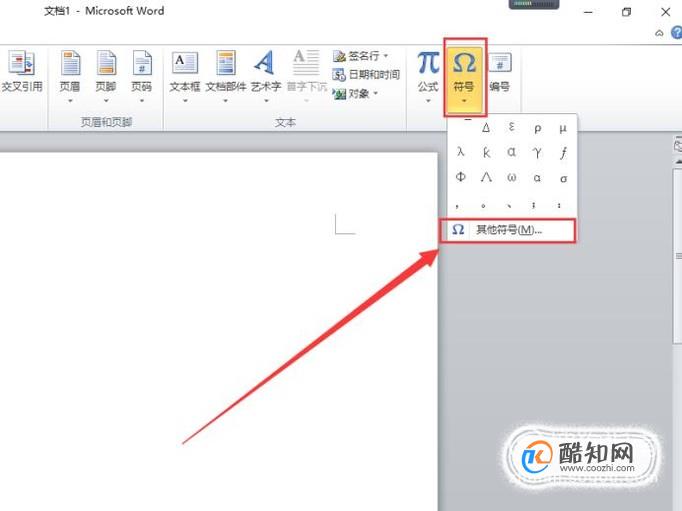
Task: Insert the sigma σ symbol
Action: point(563,178)
